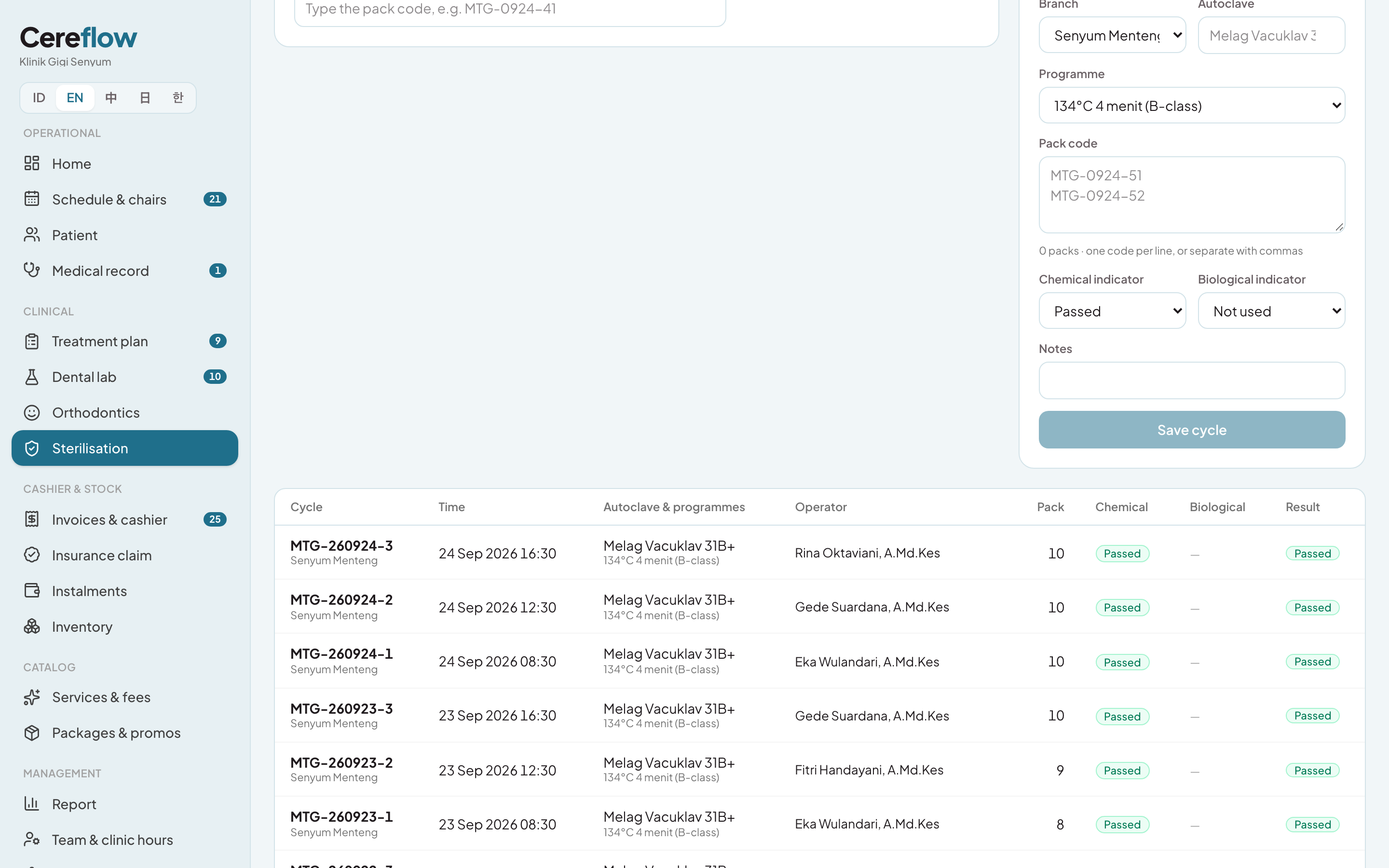Go to Insurance claim
The width and height of the screenshot is (1389, 868).
124,555
